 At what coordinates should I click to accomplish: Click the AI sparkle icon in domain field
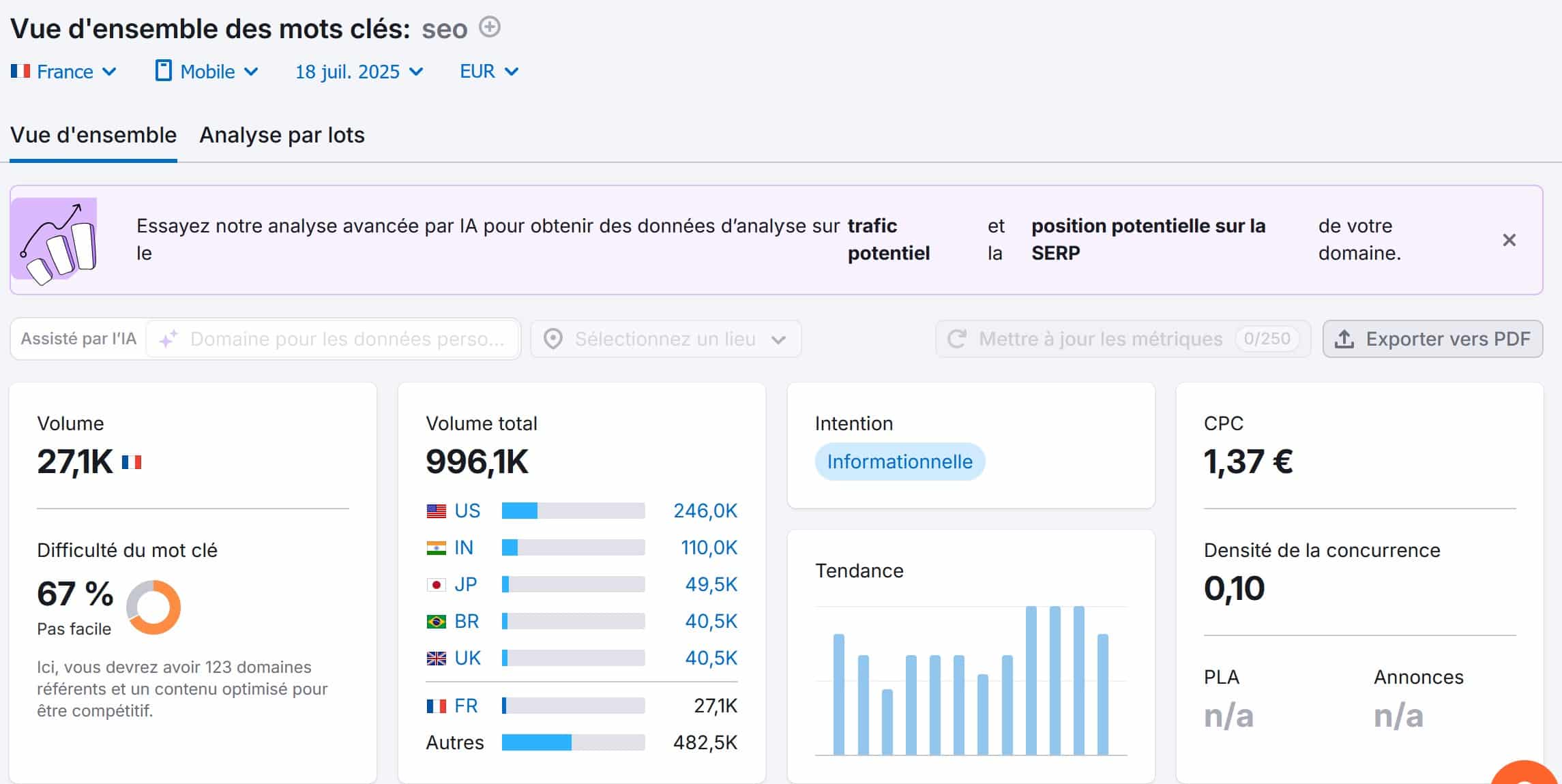coord(168,339)
